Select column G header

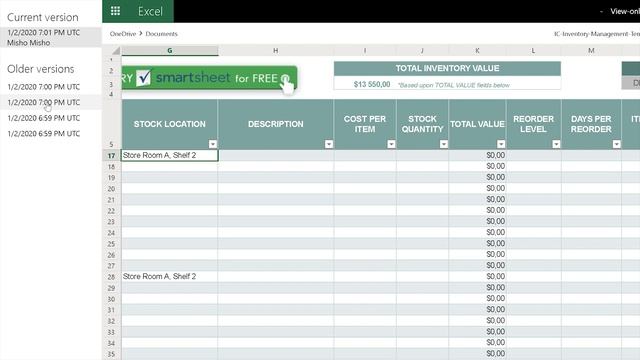pyautogui.click(x=170, y=51)
